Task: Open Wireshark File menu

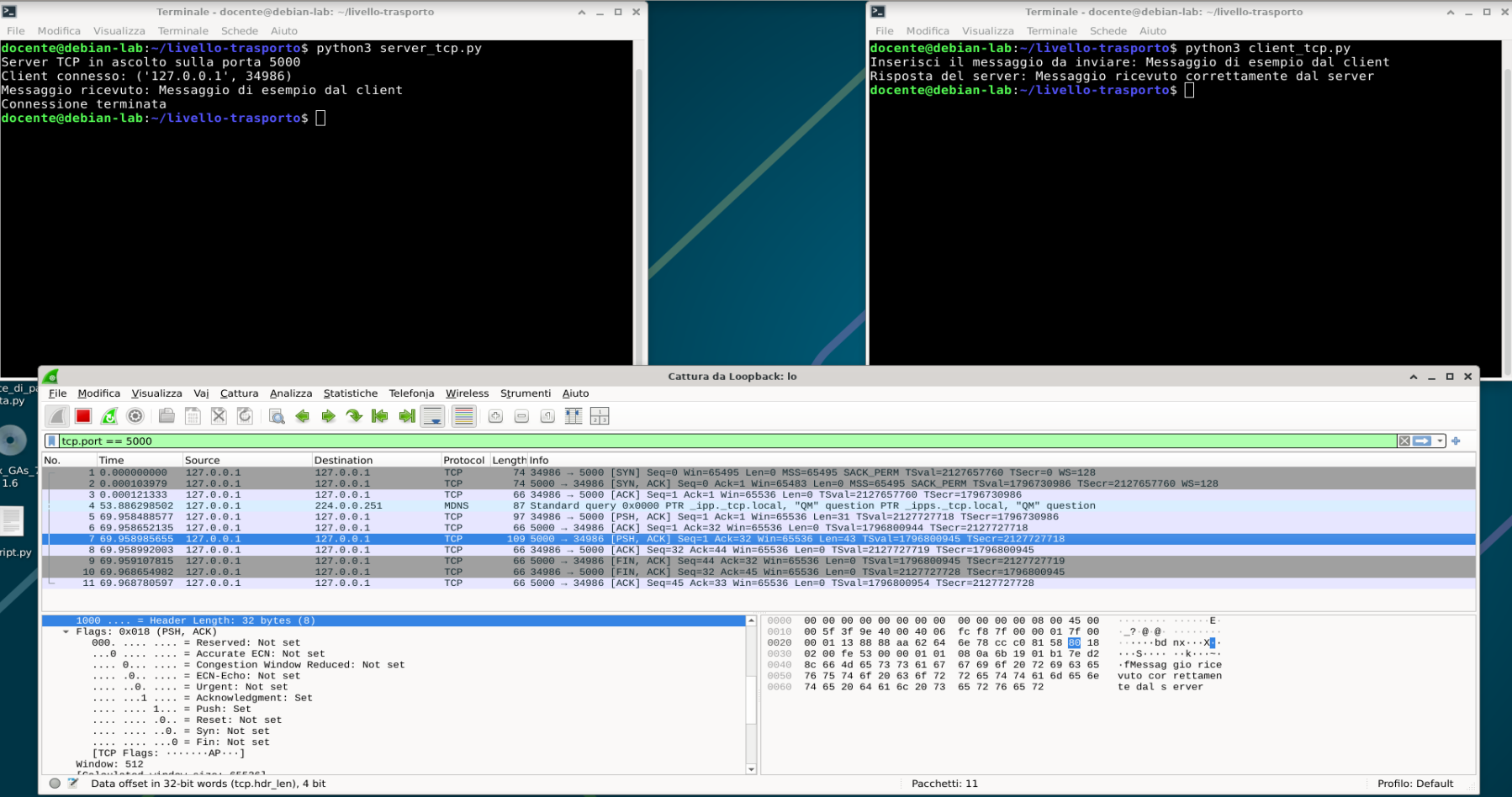Action: (57, 393)
